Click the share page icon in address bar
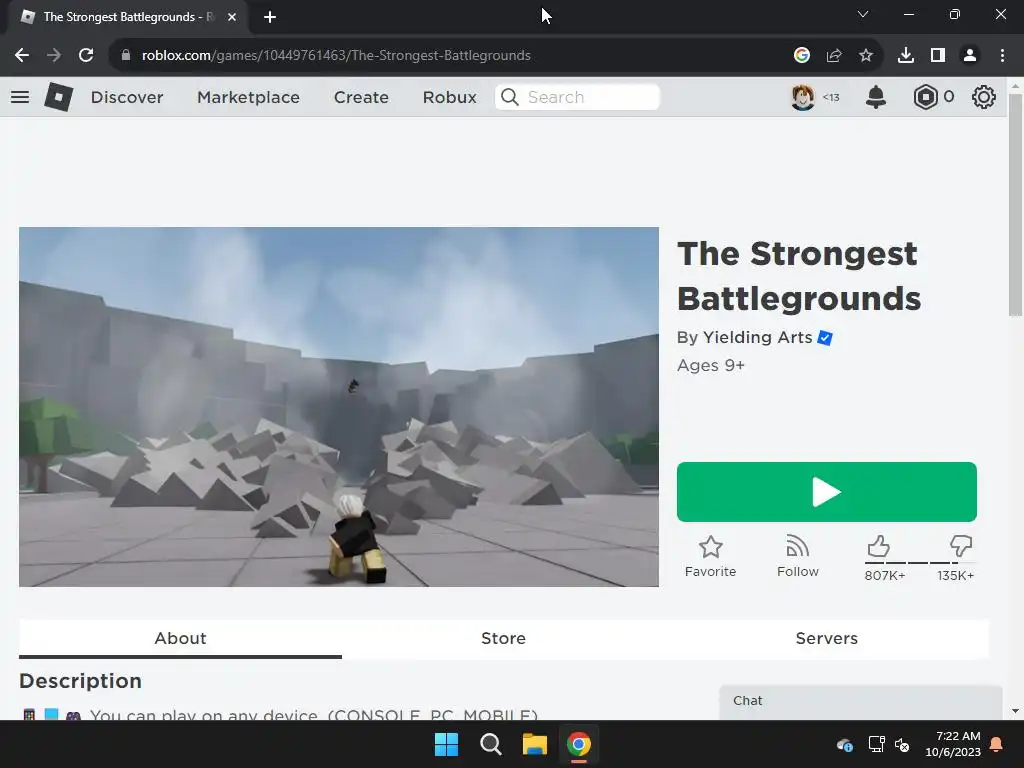Image resolution: width=1024 pixels, height=768 pixels. [x=834, y=56]
